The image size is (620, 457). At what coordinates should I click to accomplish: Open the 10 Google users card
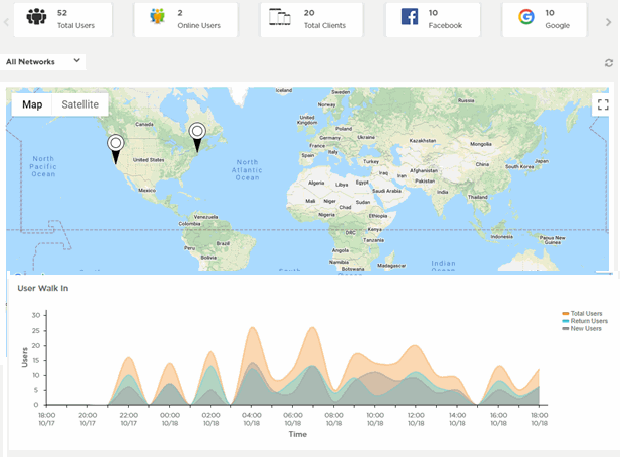click(544, 20)
